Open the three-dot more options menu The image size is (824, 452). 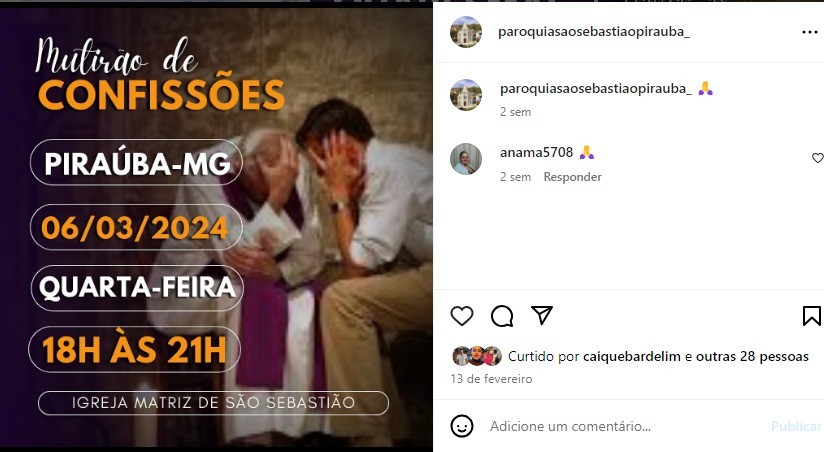(810, 33)
